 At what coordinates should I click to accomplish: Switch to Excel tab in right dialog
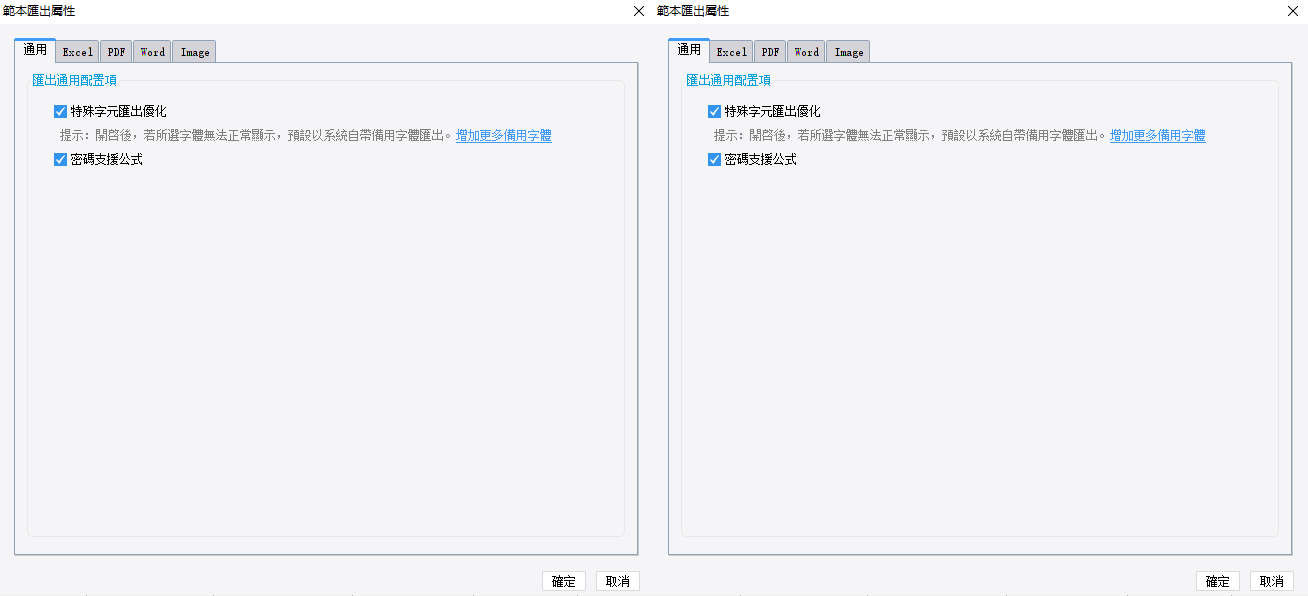731,52
